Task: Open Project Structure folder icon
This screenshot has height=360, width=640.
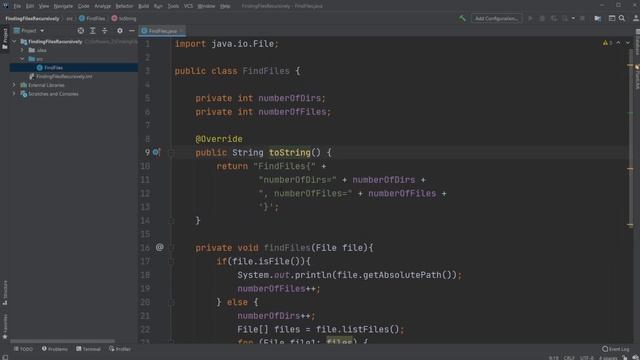Action: 598,18
